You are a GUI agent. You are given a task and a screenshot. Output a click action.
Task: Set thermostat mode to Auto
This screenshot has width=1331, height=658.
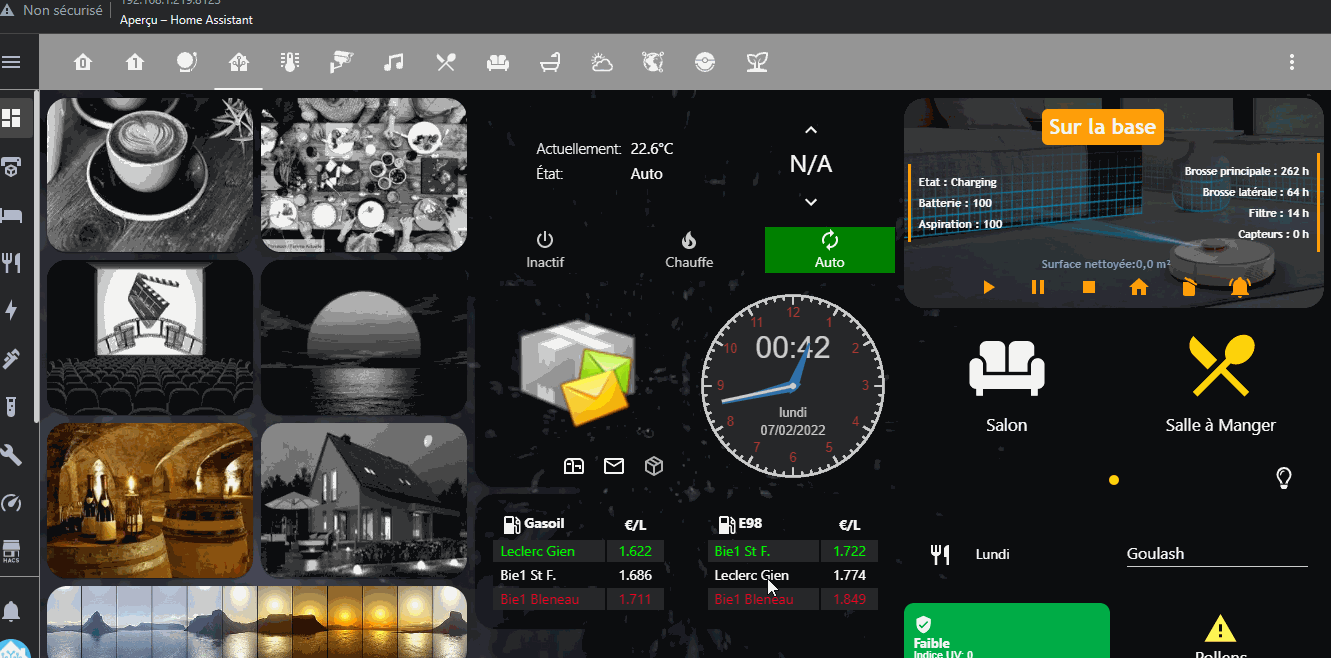point(830,250)
